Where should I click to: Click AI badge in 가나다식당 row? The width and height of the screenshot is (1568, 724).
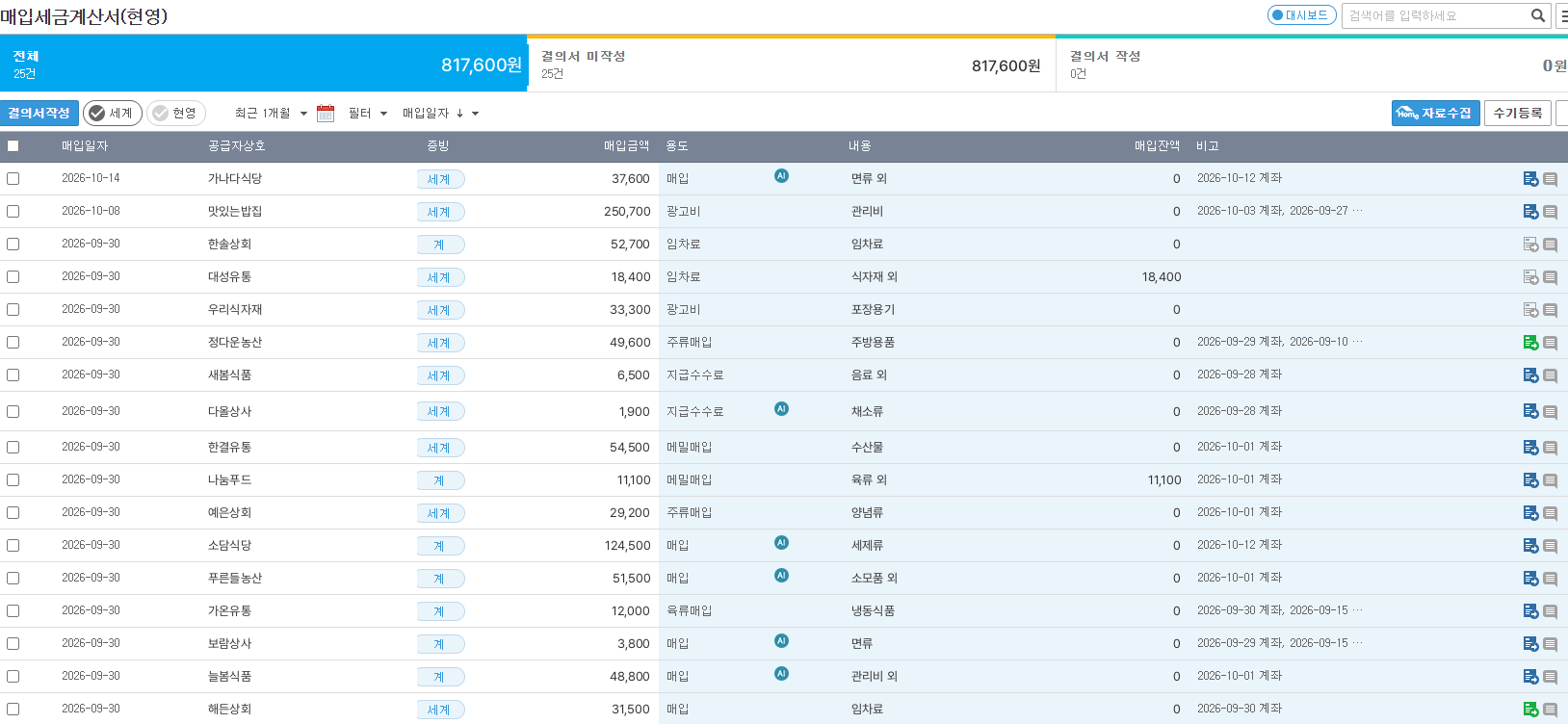(x=781, y=176)
